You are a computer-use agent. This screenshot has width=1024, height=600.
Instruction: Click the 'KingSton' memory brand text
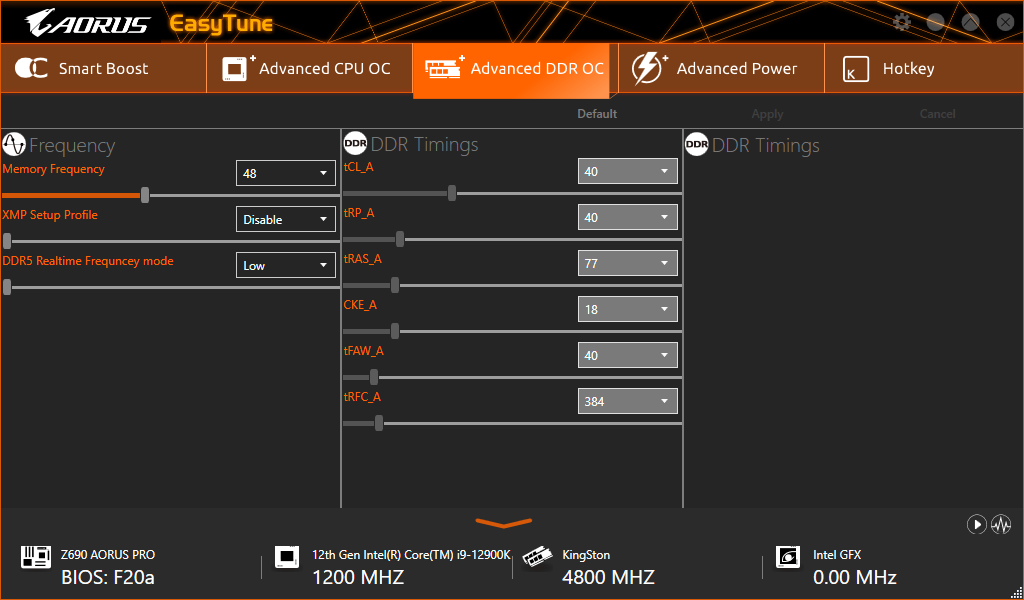click(586, 555)
